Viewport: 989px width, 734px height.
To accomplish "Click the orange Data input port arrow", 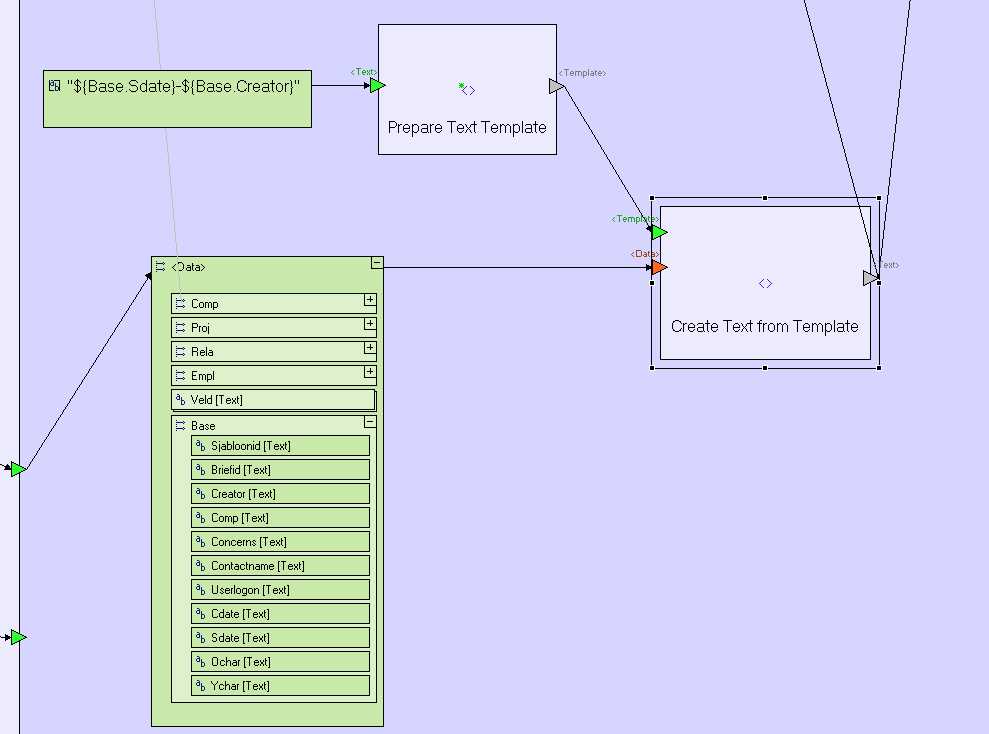I will tap(659, 267).
